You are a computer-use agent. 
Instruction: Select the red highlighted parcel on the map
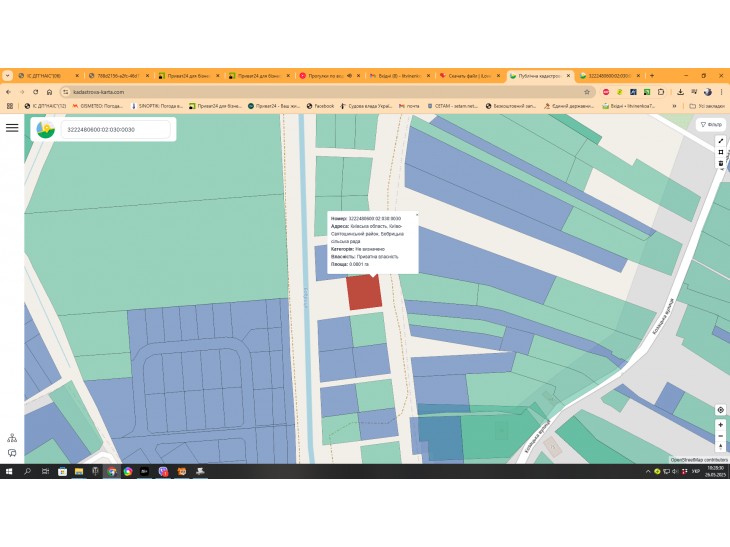(x=365, y=292)
